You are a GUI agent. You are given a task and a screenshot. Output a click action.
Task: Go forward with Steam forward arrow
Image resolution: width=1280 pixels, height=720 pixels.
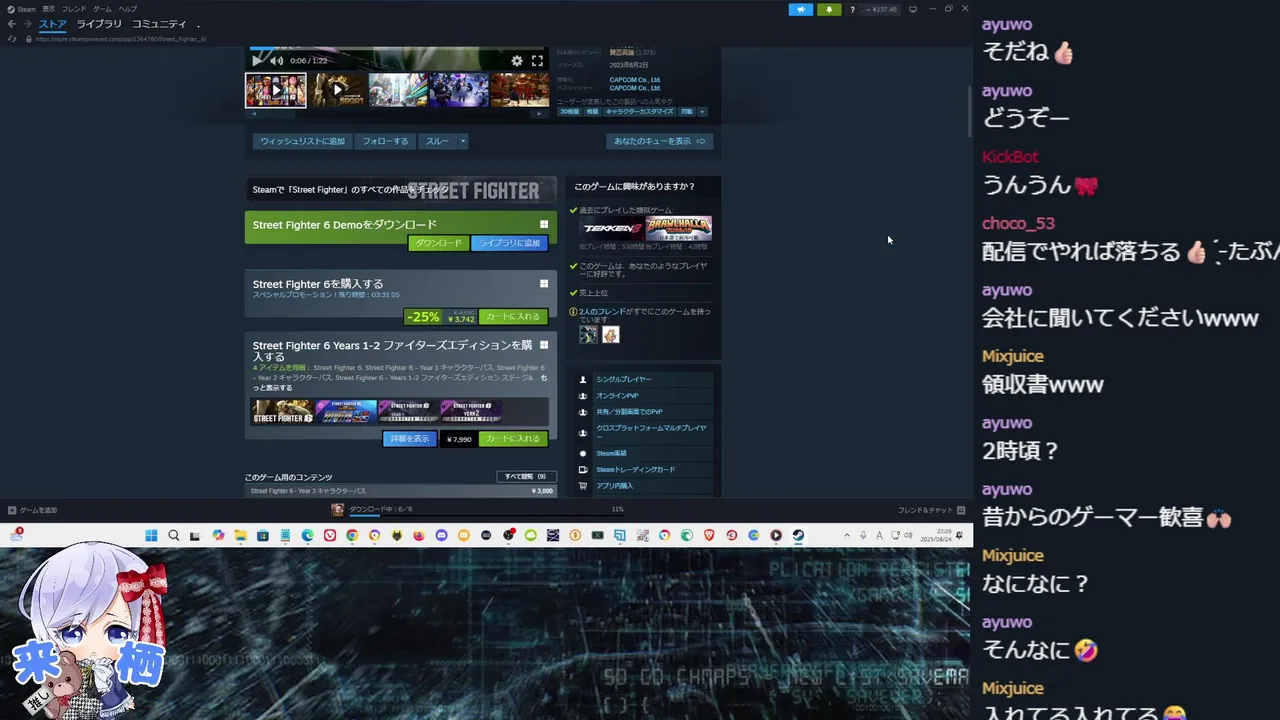pyautogui.click(x=27, y=24)
